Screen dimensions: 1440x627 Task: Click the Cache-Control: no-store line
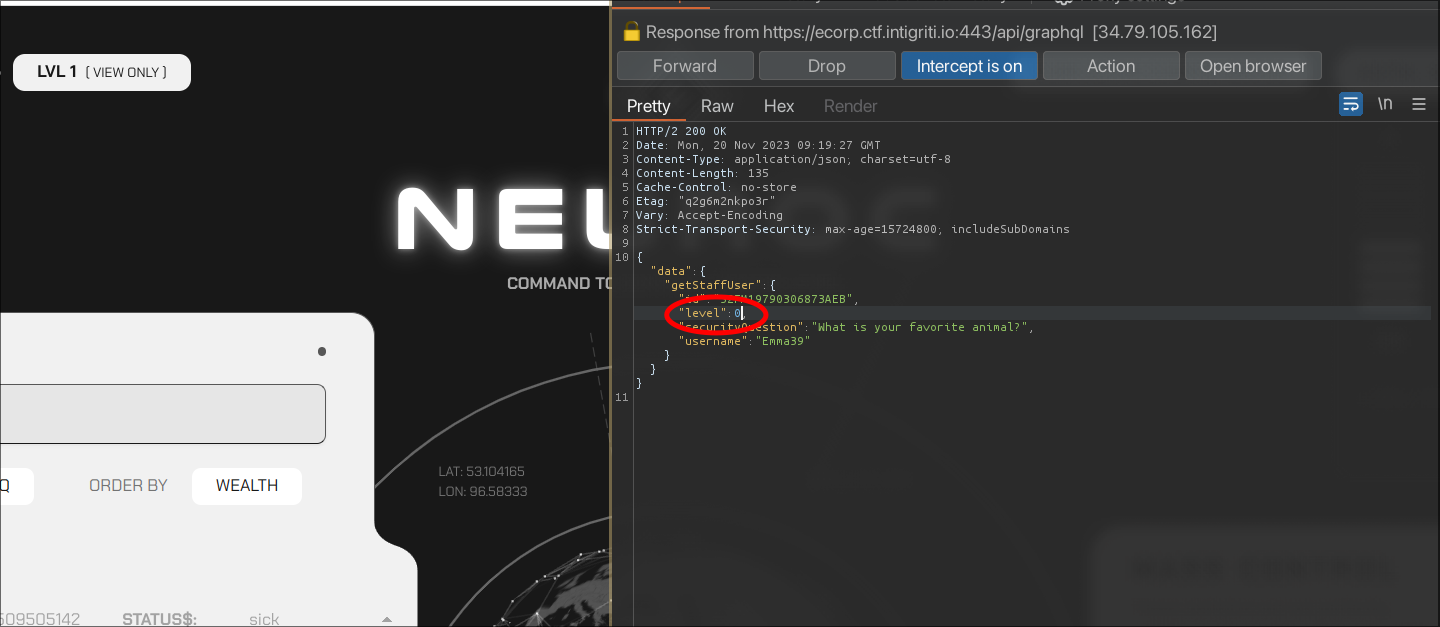(x=715, y=187)
